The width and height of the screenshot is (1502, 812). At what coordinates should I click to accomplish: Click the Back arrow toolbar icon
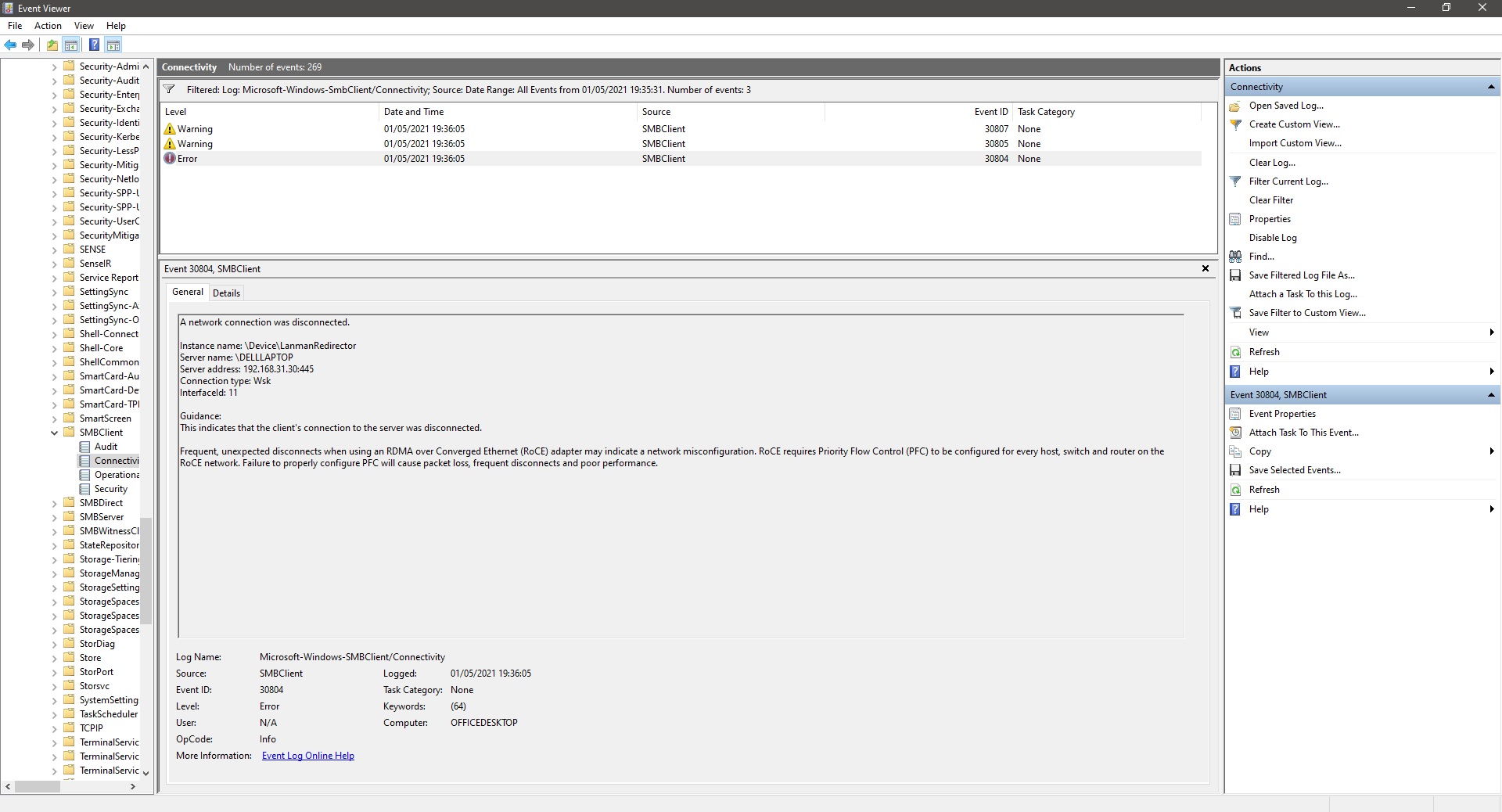coord(11,45)
